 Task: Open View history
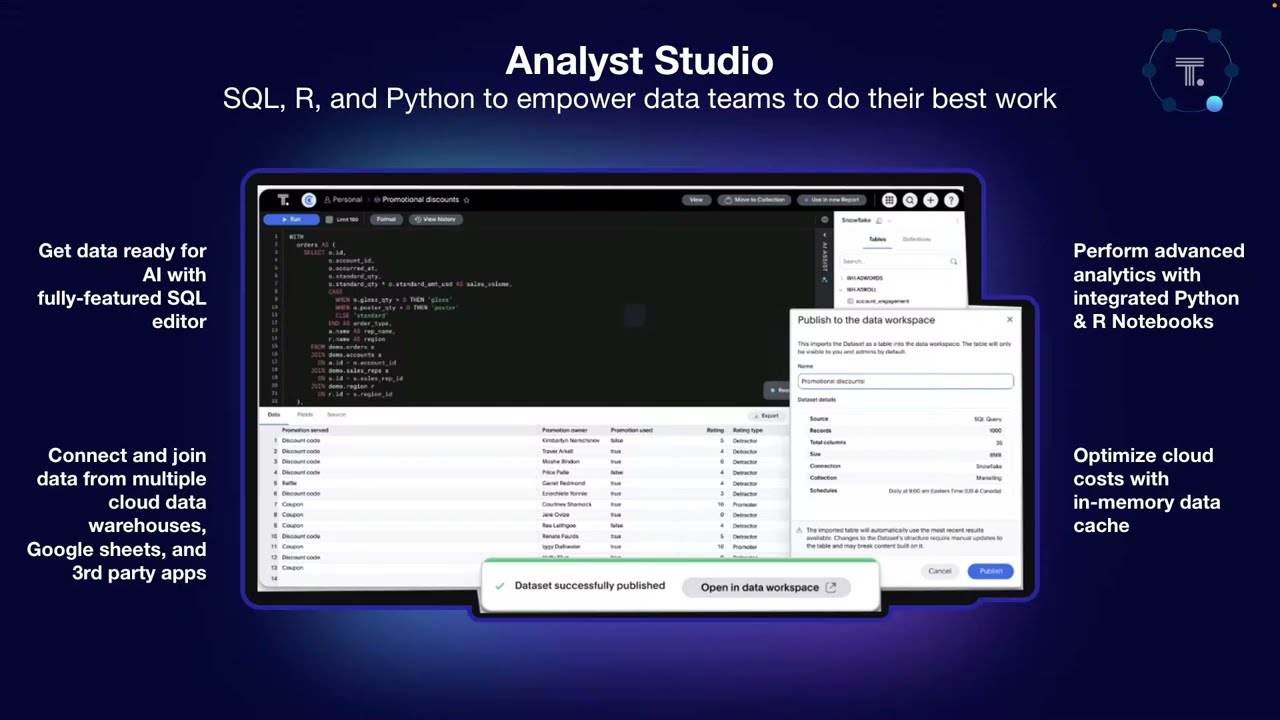pyautogui.click(x=435, y=219)
